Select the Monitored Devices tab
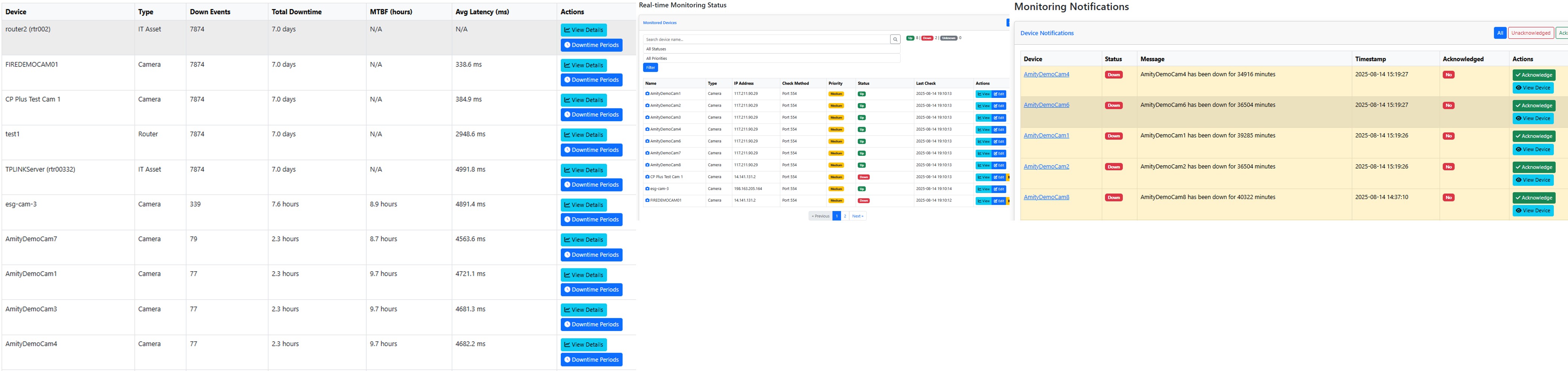 coord(659,23)
